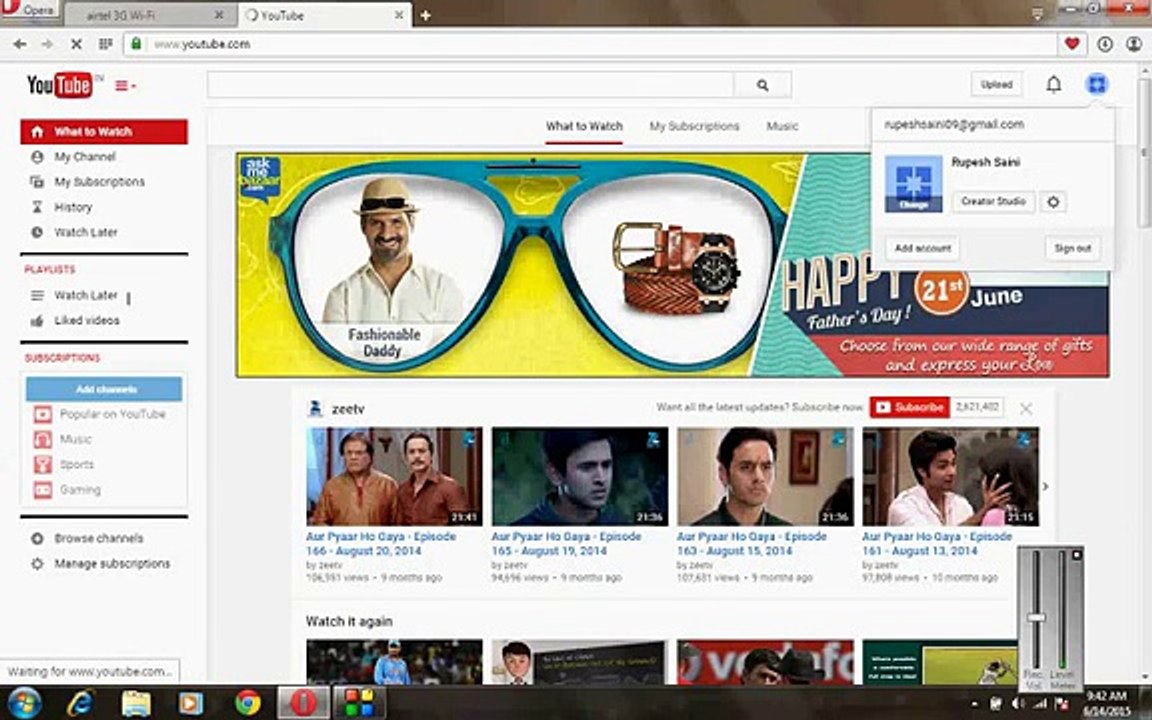
Task: Open Creator Studio
Action: coord(993,201)
